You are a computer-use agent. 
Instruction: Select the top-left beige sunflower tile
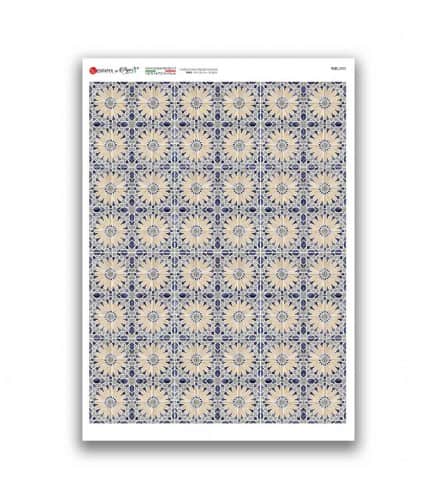(110, 103)
